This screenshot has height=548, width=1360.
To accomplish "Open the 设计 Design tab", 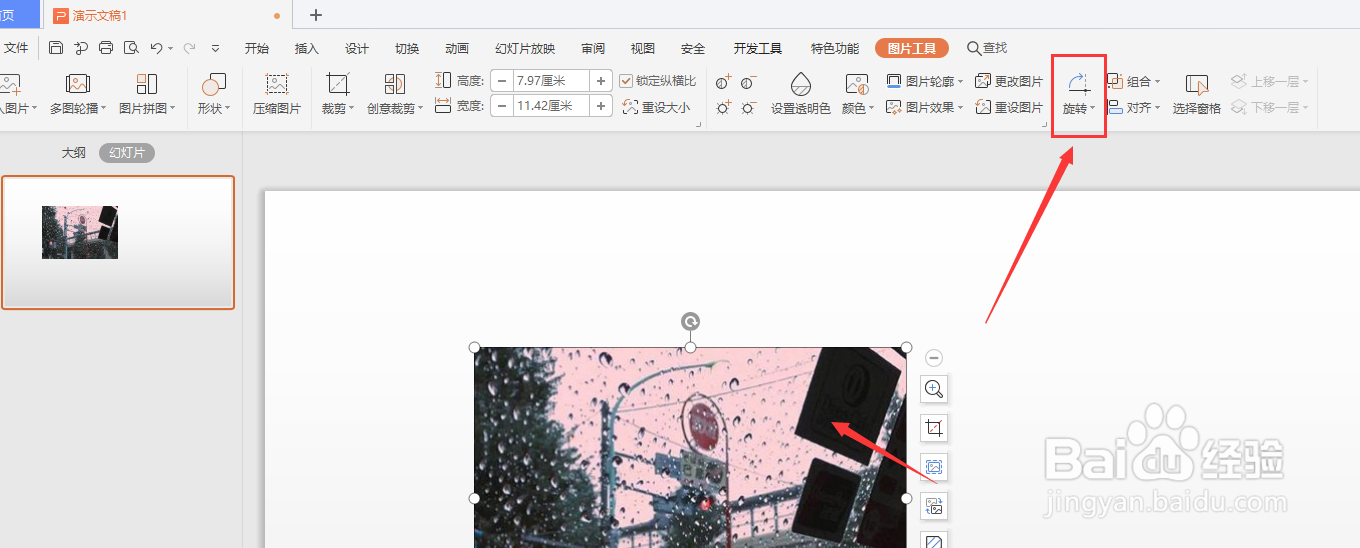I will tap(357, 48).
